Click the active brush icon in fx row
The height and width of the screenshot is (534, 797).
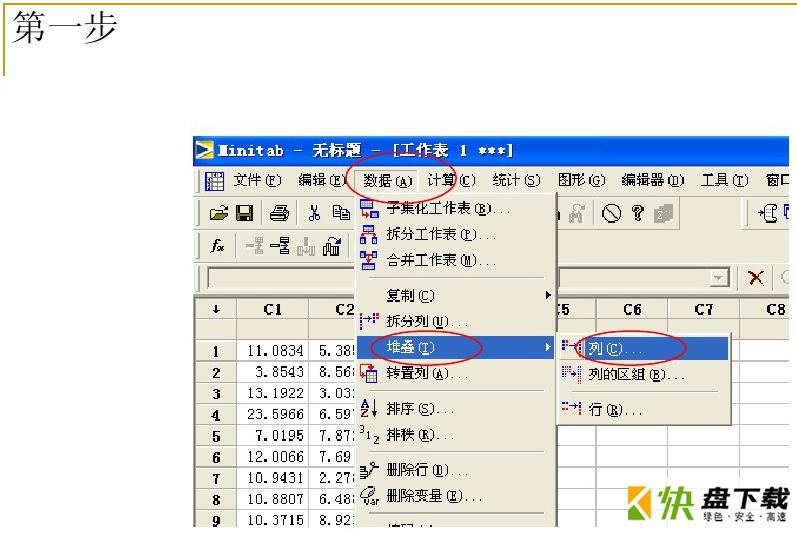[280, 246]
